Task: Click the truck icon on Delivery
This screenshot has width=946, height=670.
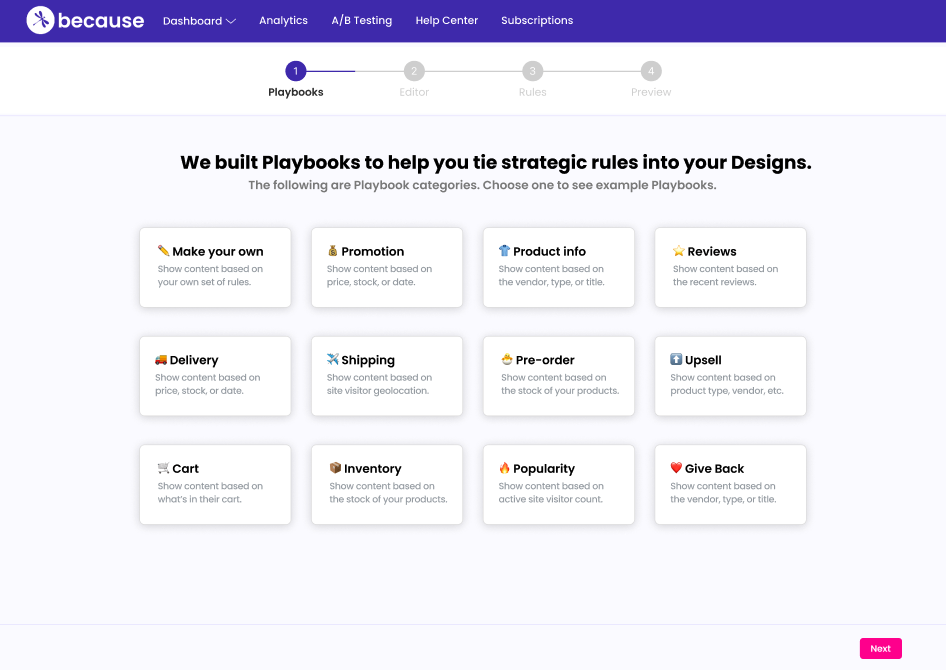Action: (x=160, y=359)
